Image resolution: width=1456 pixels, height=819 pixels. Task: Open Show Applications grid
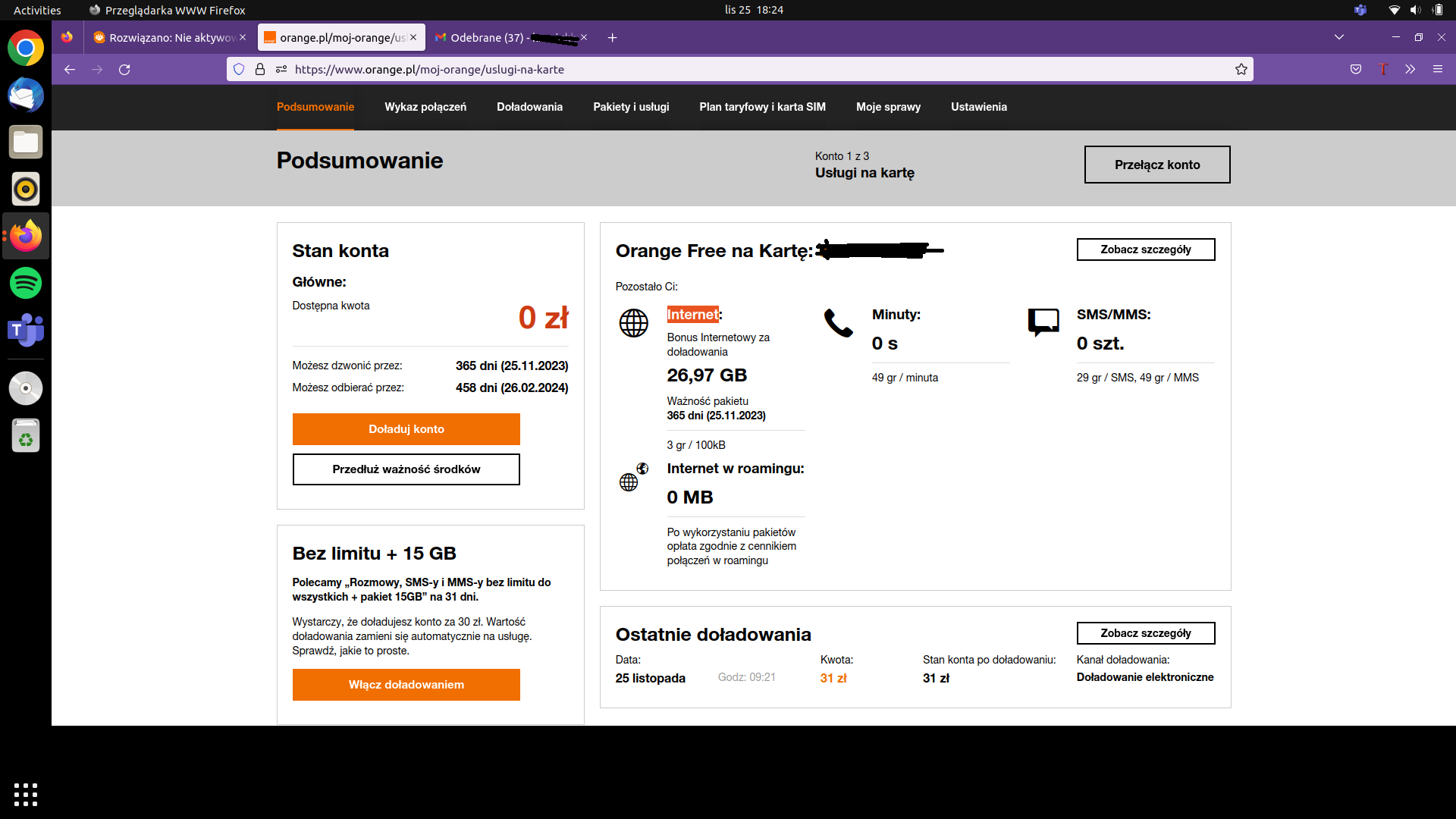tap(26, 794)
